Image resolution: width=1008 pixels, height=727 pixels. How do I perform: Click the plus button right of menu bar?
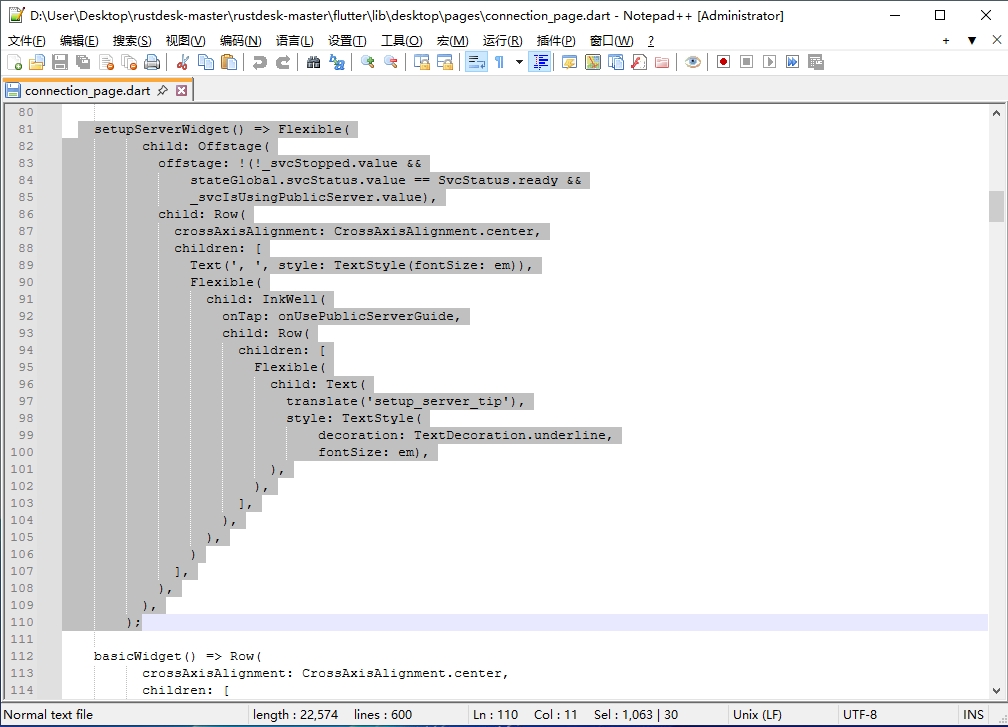point(946,40)
